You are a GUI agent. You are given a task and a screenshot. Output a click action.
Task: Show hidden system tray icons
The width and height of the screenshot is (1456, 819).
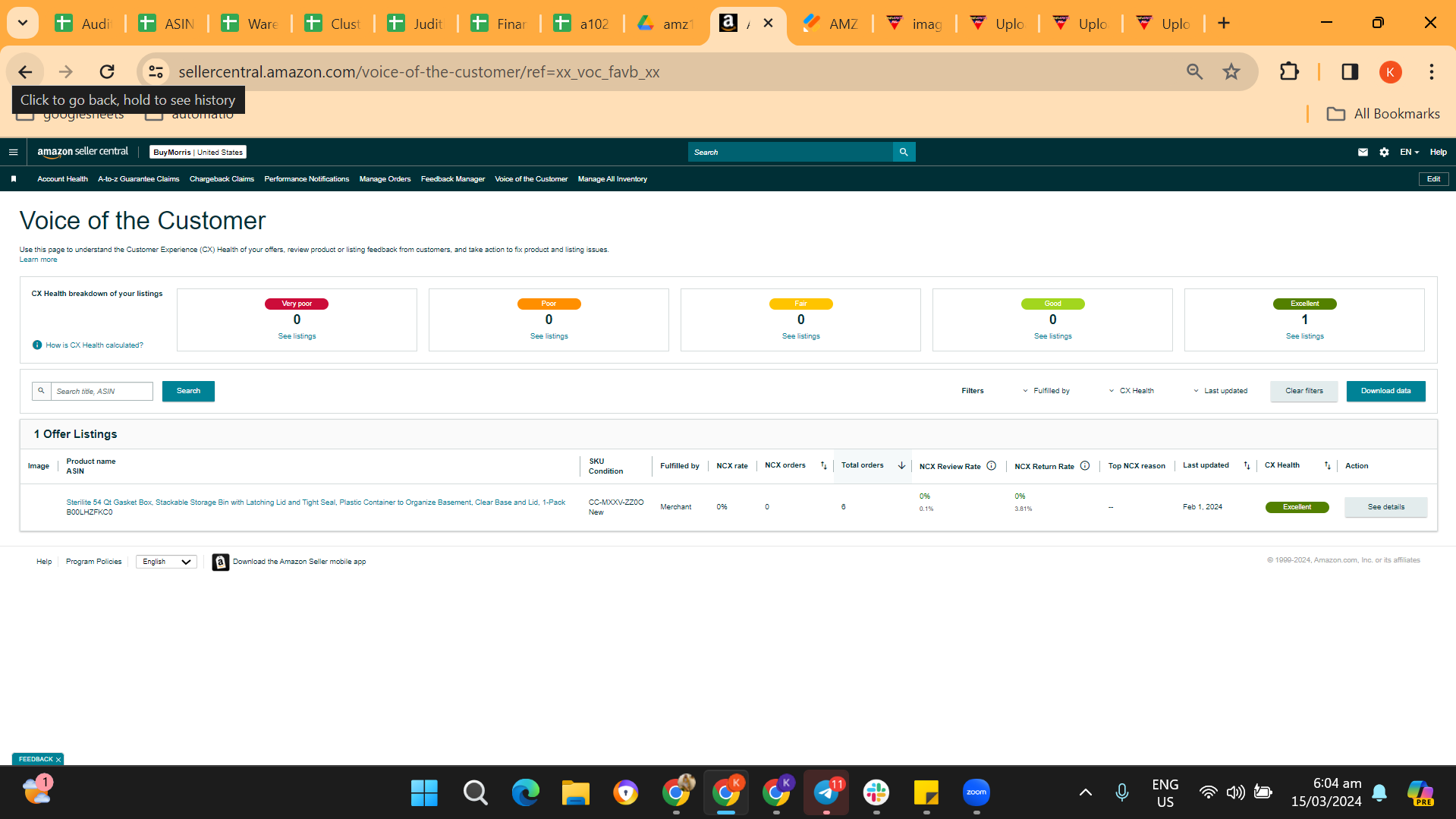click(1086, 792)
